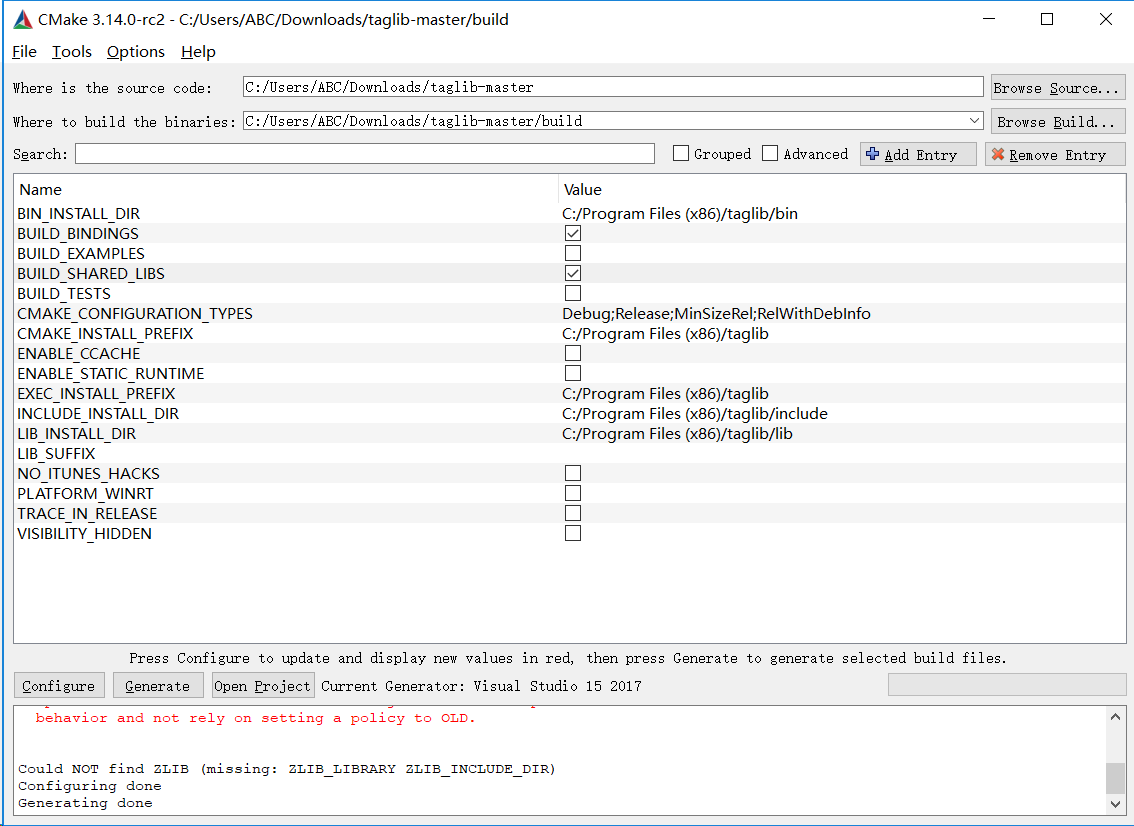The image size is (1134, 826).
Task: Enable the Grouped checkbox
Action: click(x=681, y=153)
